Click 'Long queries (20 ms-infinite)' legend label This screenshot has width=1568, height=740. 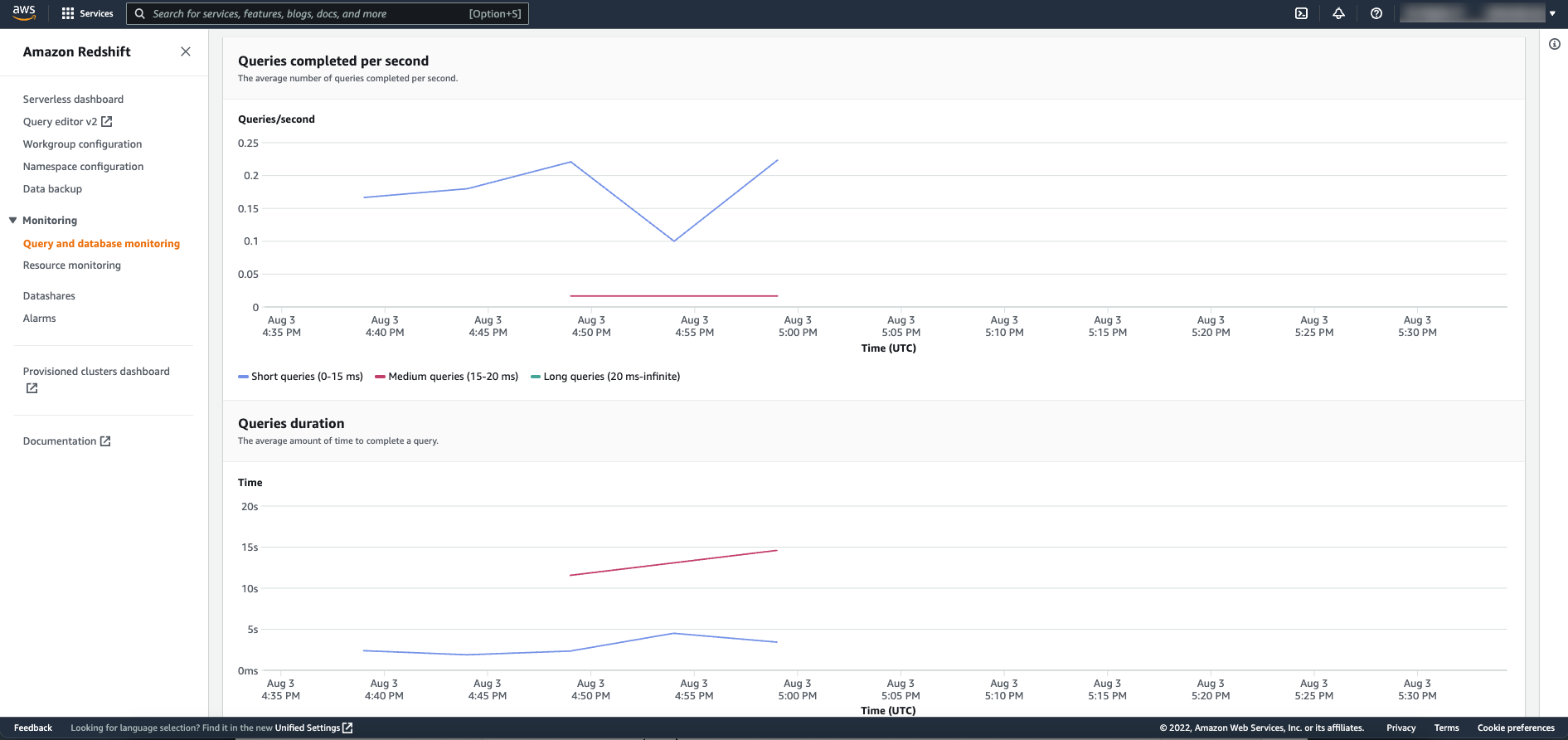tap(612, 377)
